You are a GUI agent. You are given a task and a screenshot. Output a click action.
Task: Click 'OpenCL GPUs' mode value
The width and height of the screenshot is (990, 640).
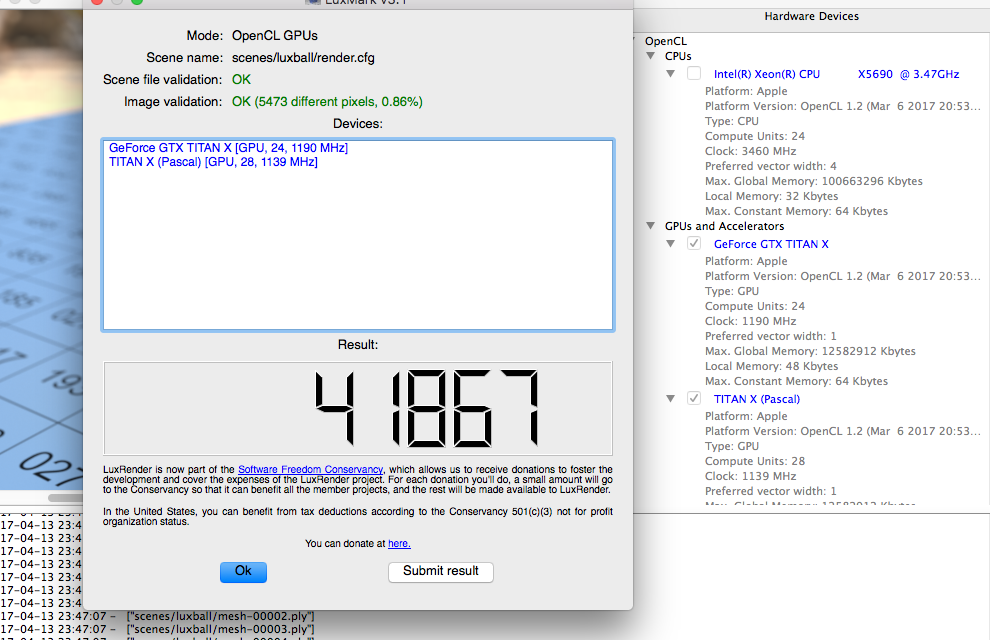click(275, 36)
